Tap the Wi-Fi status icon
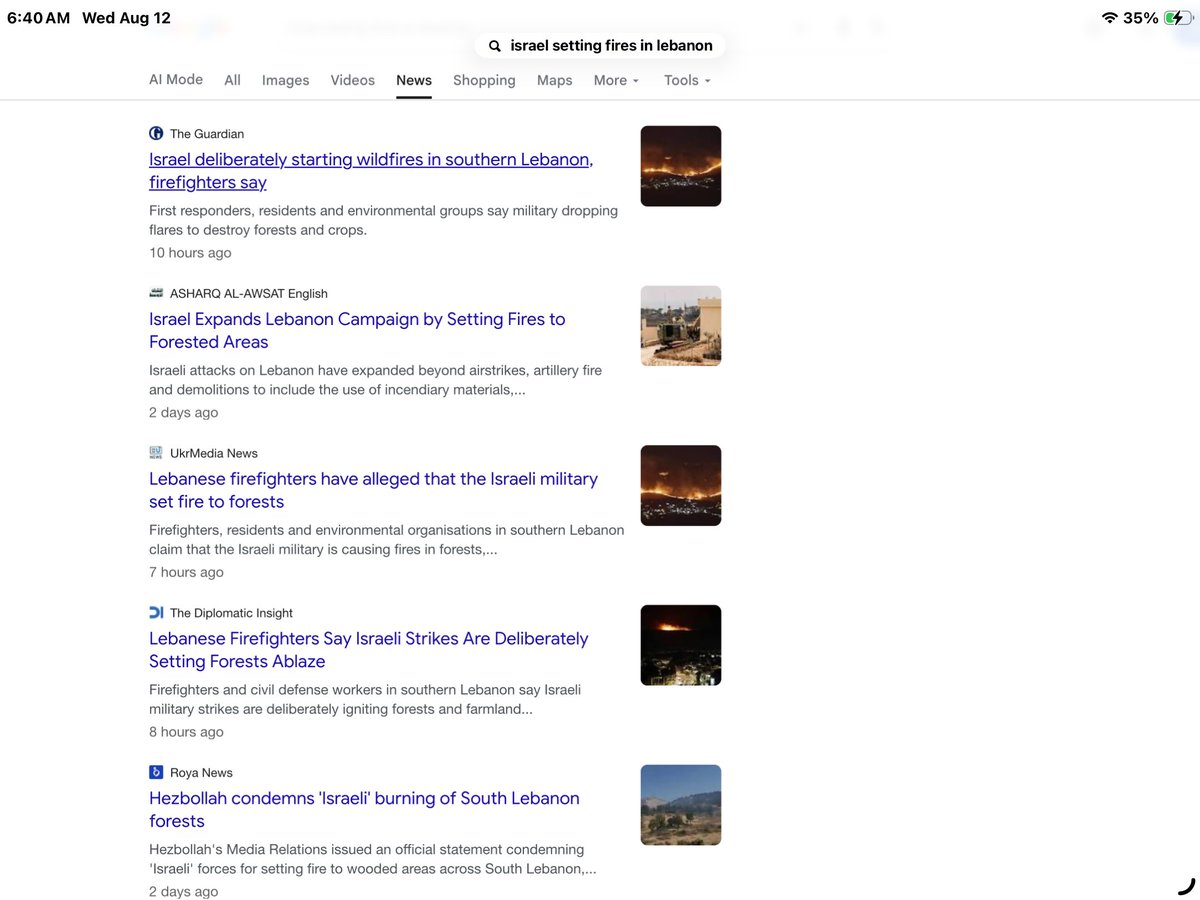 coord(1109,18)
